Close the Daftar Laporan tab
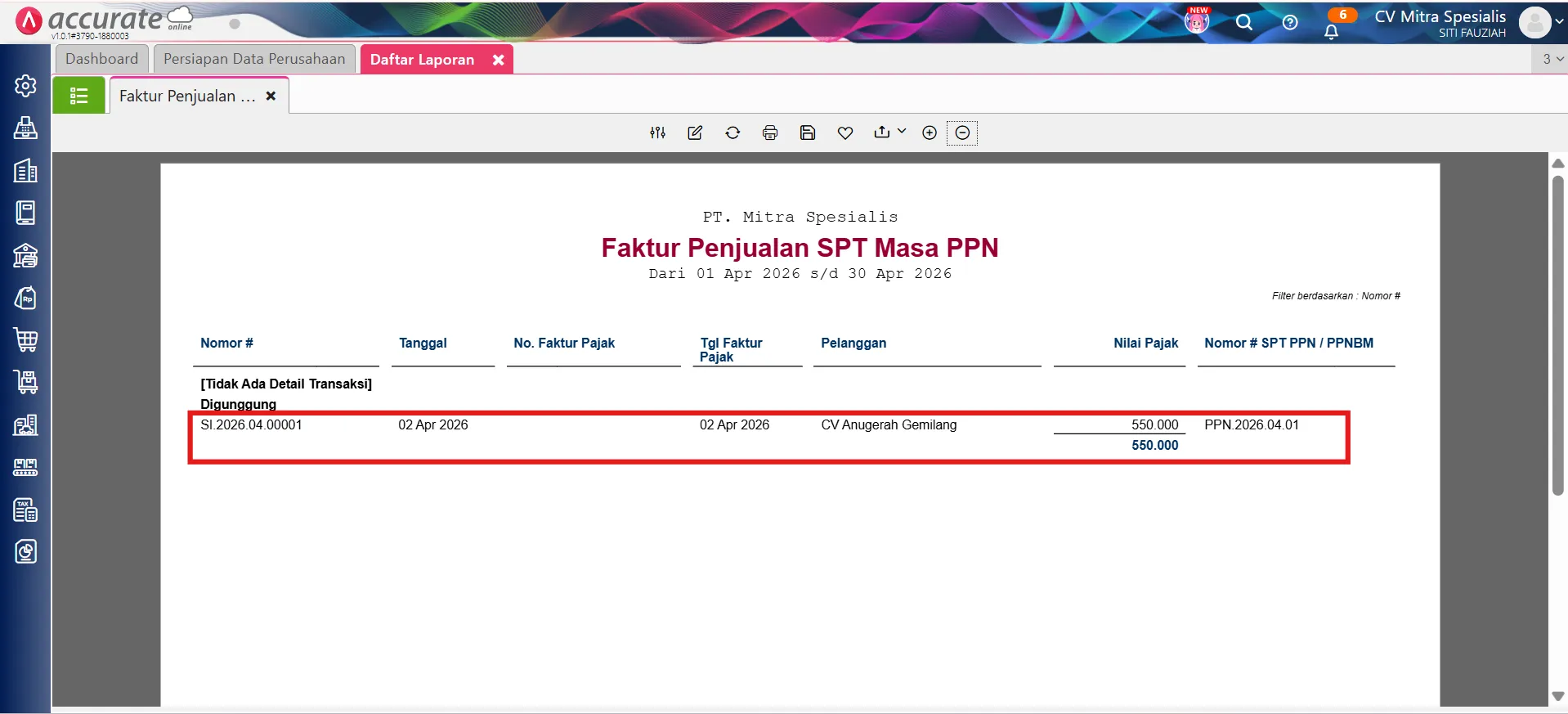 (498, 60)
